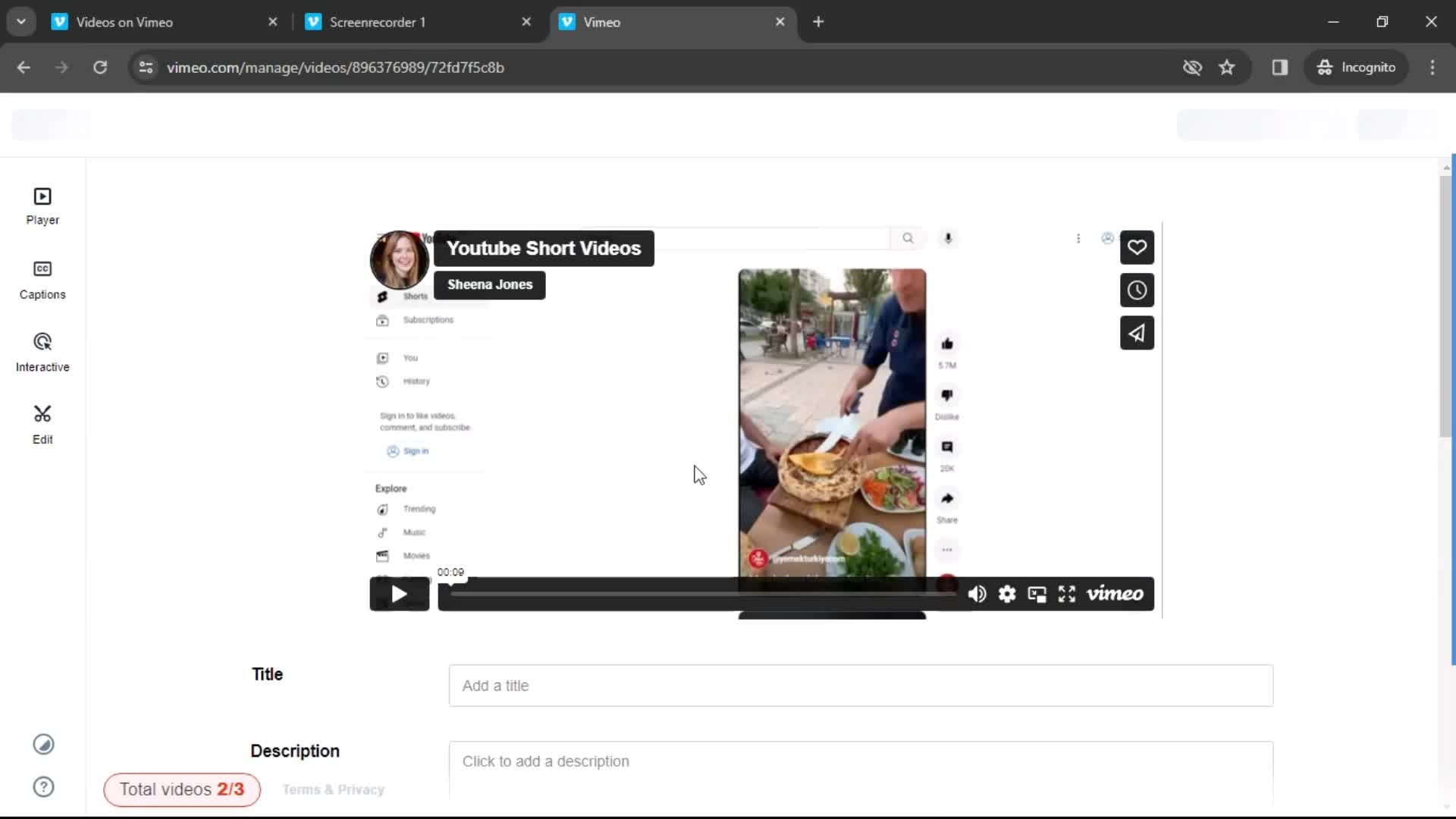Close the Screenrecorder 1 tab

[x=526, y=22]
